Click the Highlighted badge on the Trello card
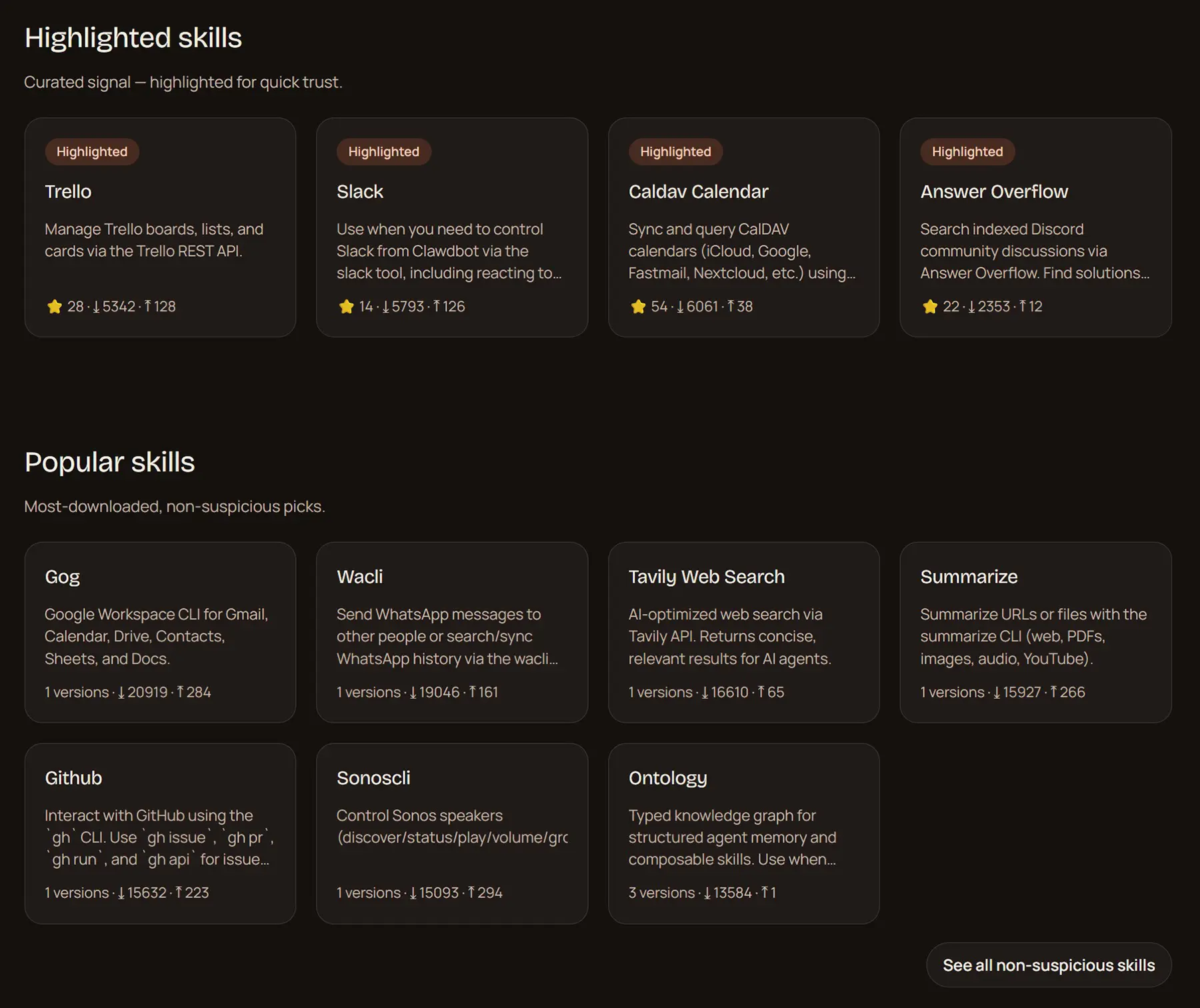Image resolution: width=1200 pixels, height=1008 pixels. pos(92,152)
